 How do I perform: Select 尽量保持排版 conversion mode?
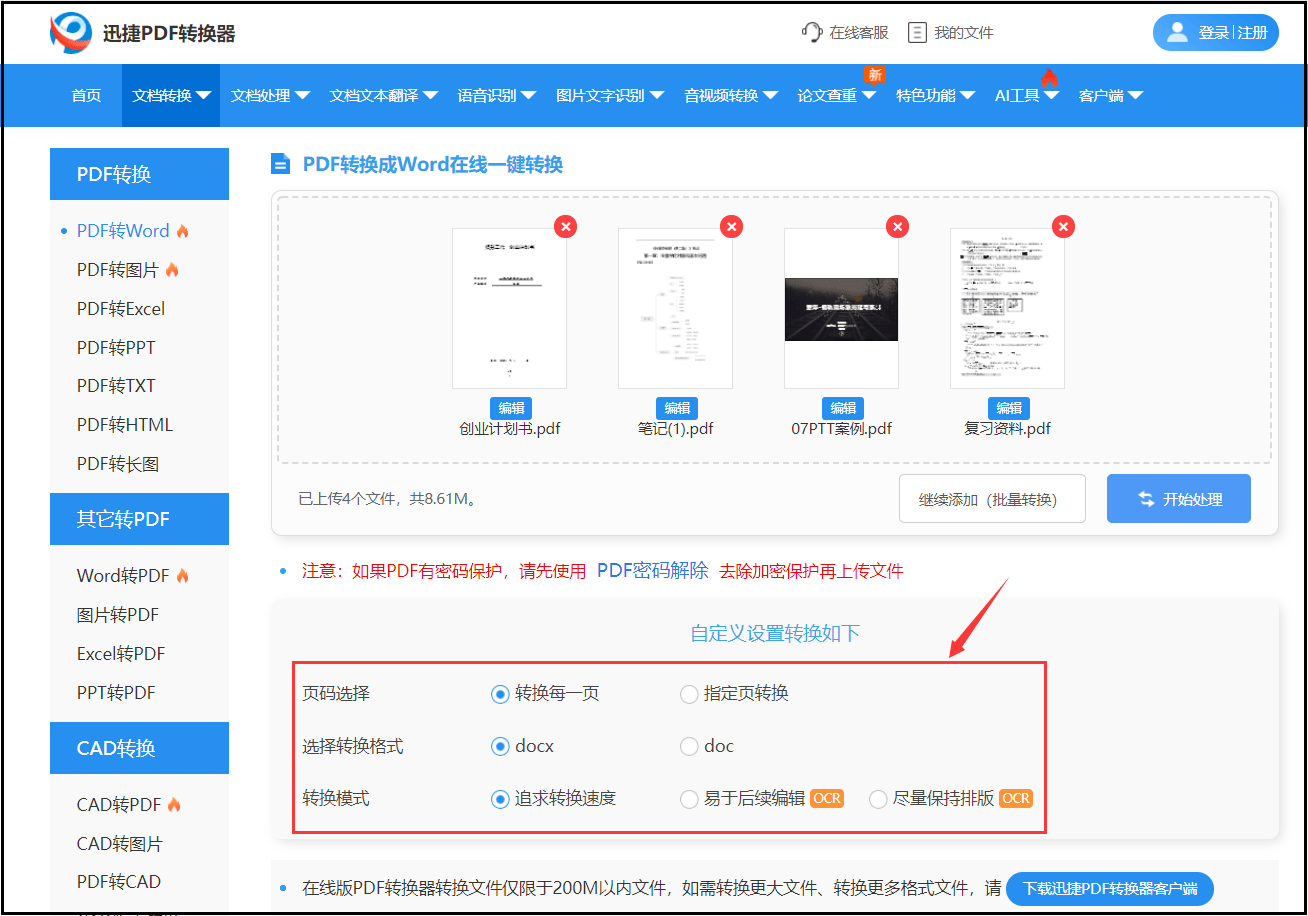[x=877, y=798]
